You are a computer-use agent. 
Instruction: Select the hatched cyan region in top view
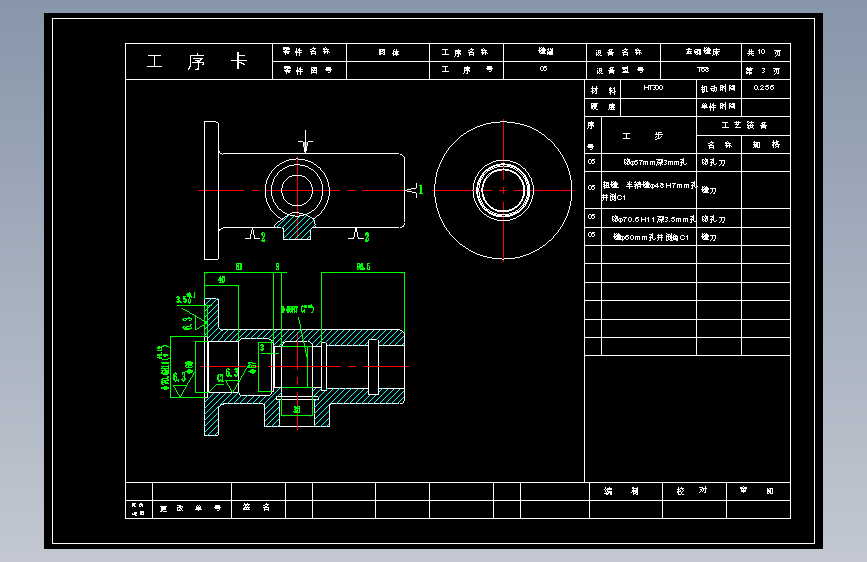click(297, 226)
